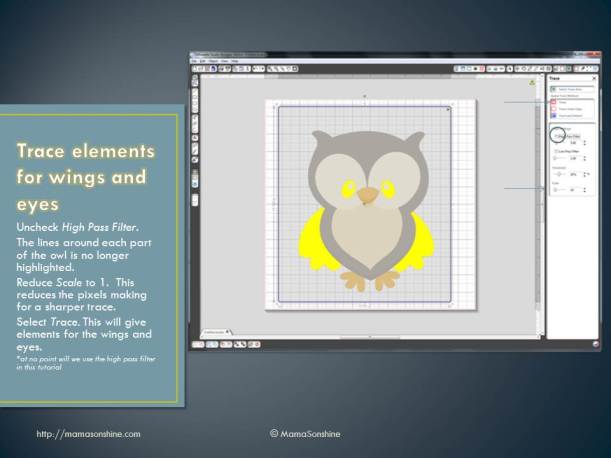Open the mamasonshine.com link
Image resolution: width=611 pixels, height=458 pixels.
click(88, 434)
